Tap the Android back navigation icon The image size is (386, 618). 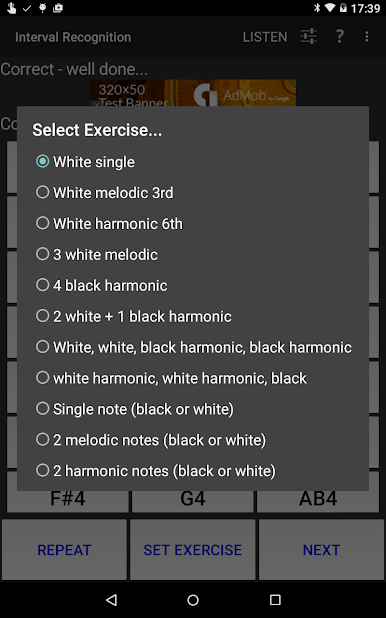(x=112, y=600)
